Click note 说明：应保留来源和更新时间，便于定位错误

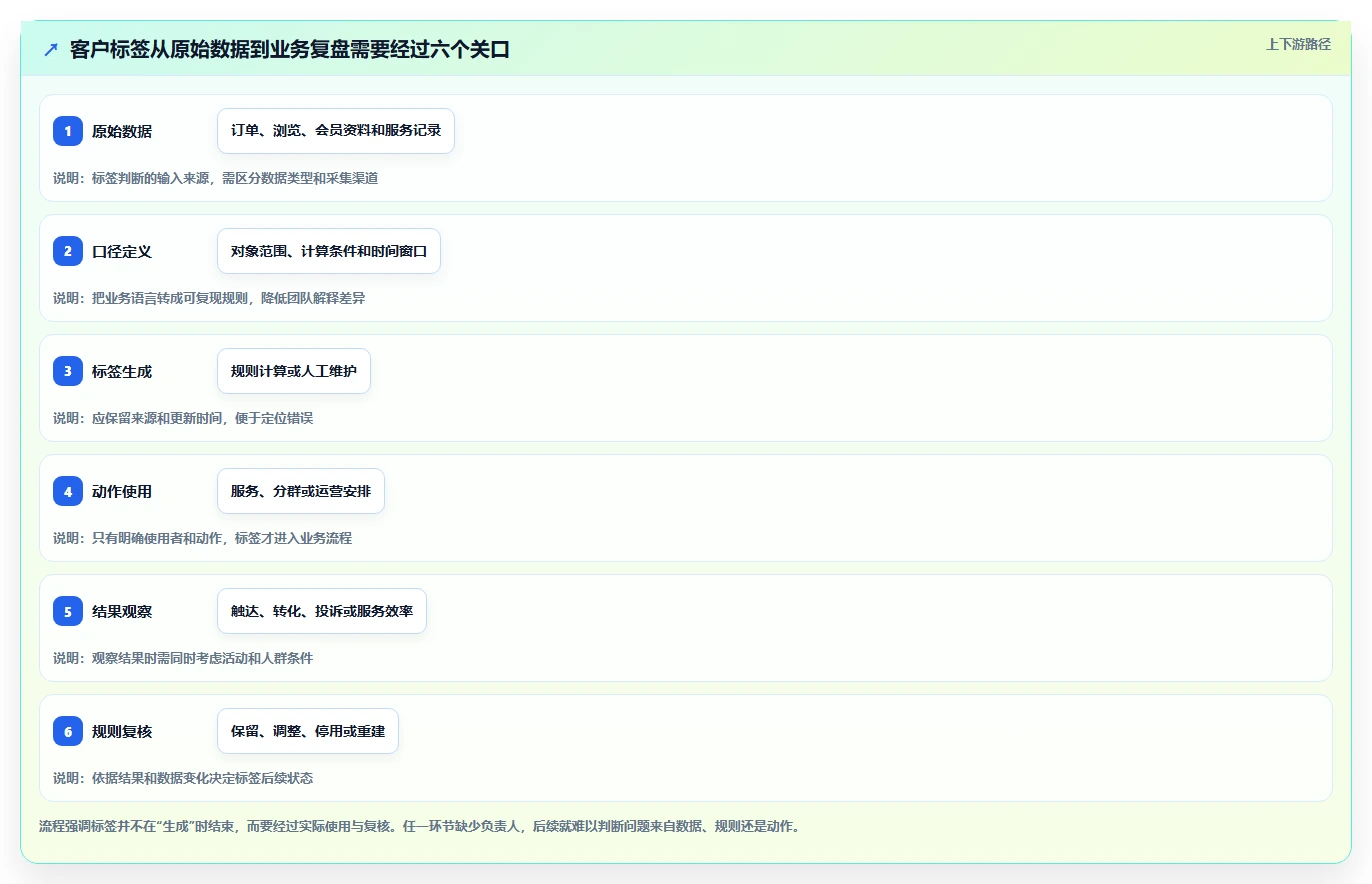183,418
